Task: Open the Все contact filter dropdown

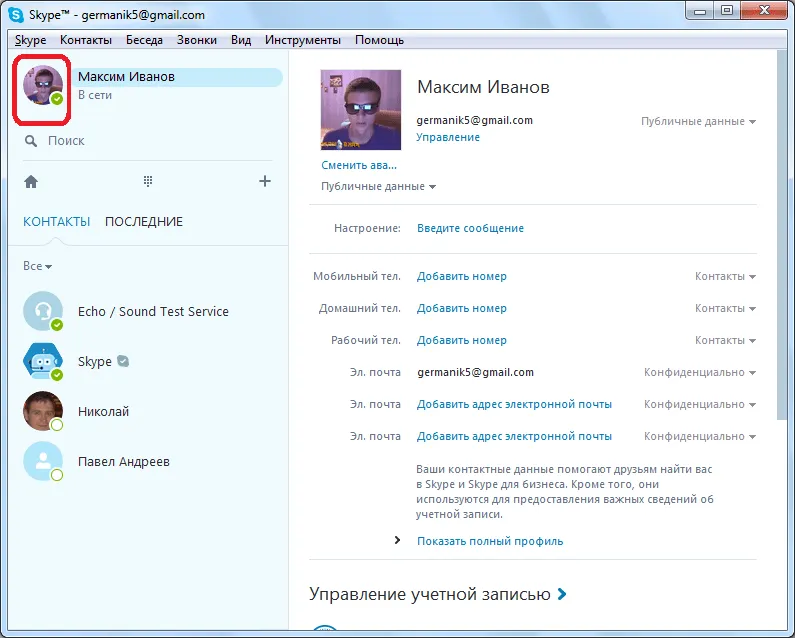Action: coord(38,266)
